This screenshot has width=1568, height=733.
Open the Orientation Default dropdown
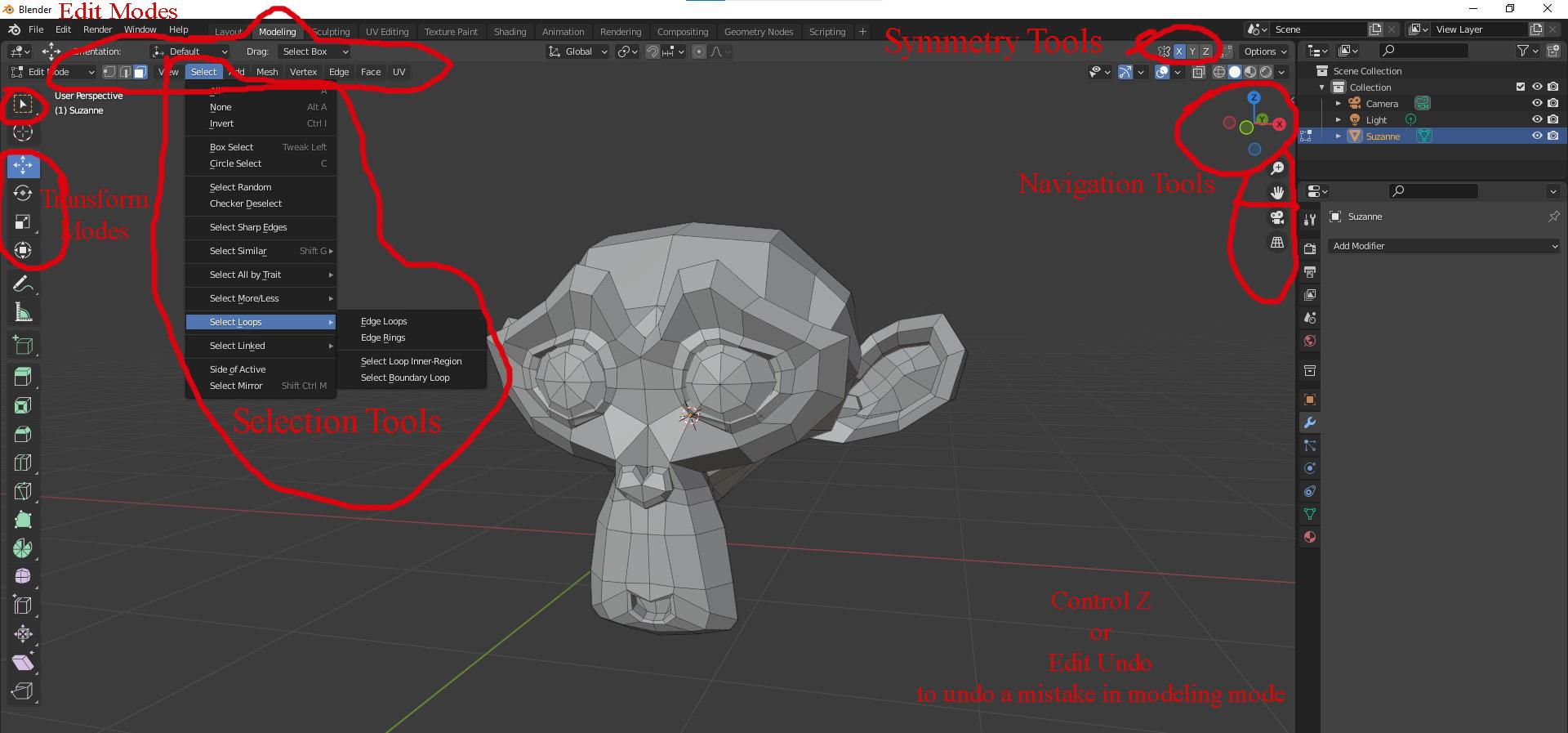[x=189, y=51]
